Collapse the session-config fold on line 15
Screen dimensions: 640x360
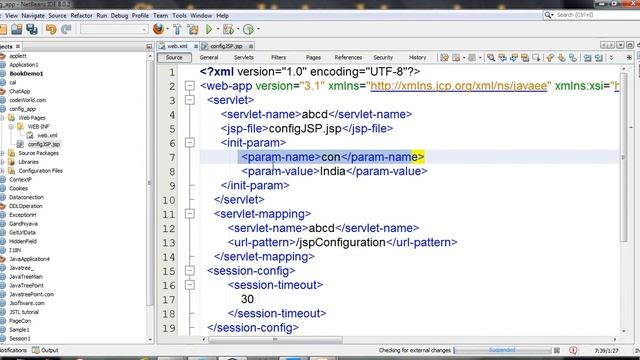tap(189, 271)
